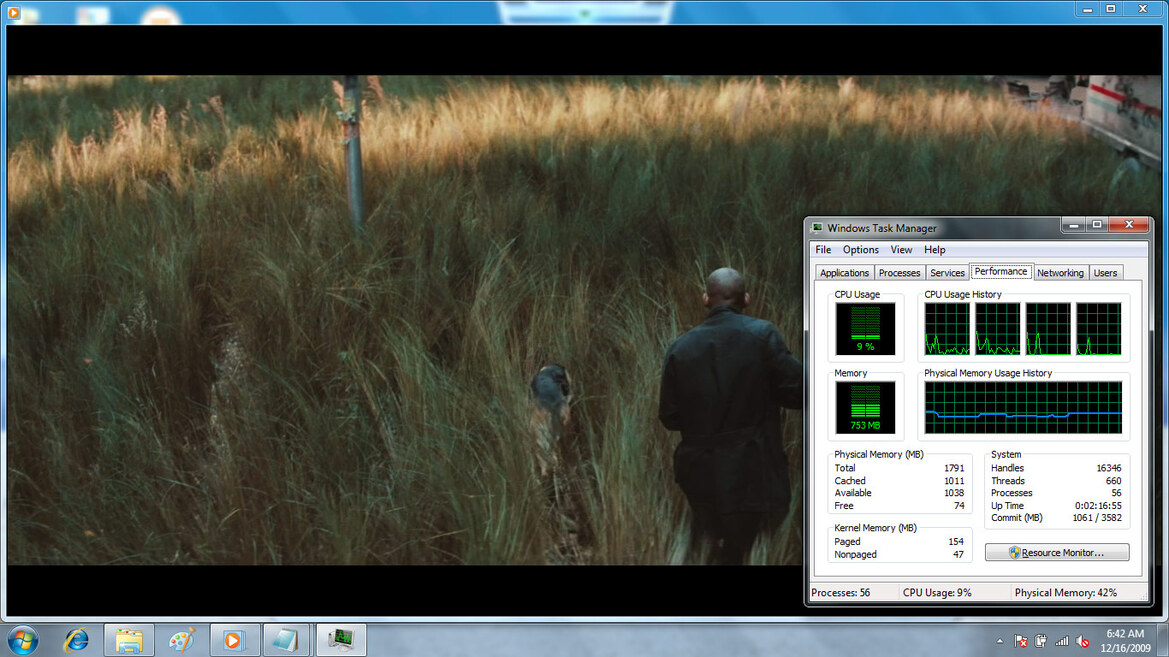Open network signal tray icon

1062,641
